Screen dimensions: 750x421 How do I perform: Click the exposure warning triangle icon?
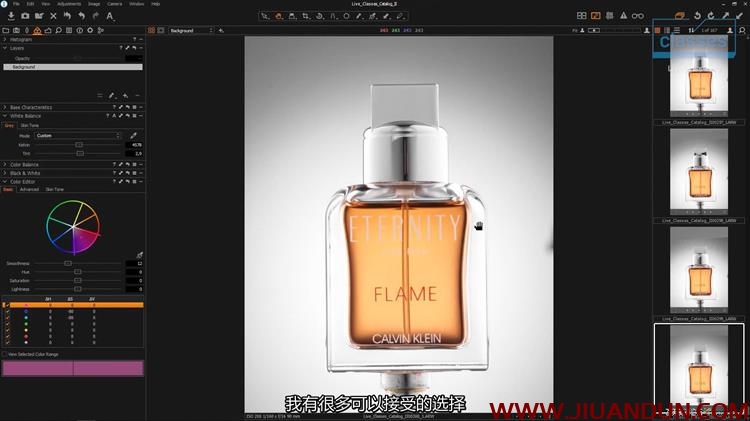click(623, 16)
